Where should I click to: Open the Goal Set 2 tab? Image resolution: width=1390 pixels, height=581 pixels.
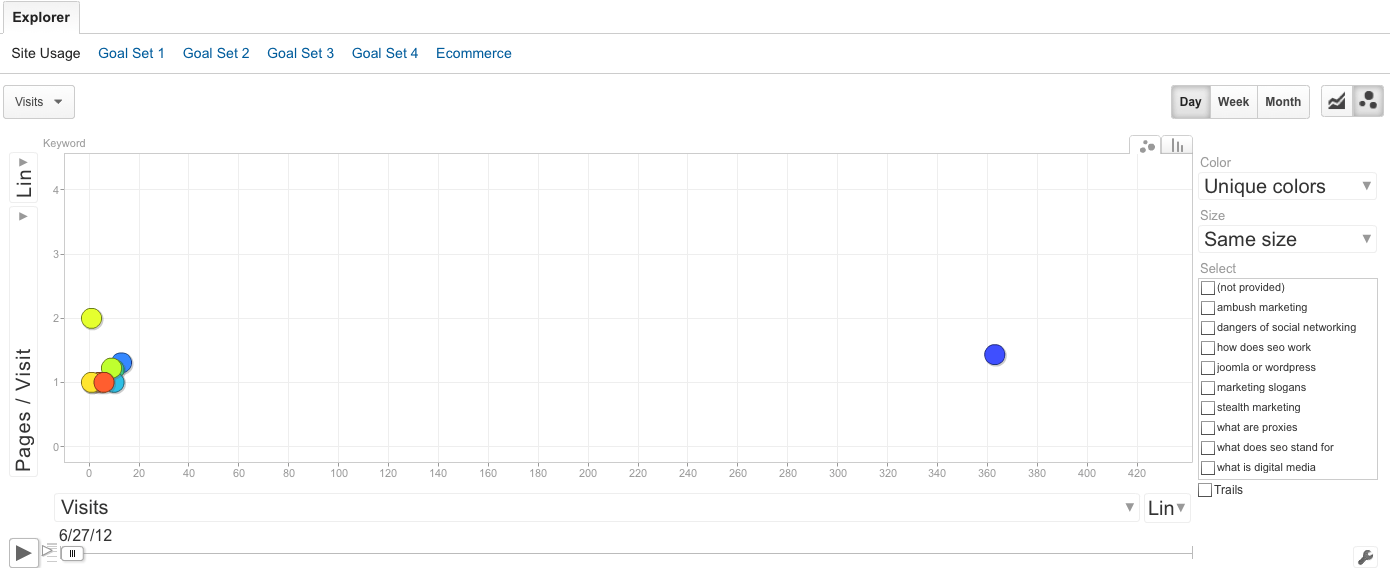coord(216,53)
